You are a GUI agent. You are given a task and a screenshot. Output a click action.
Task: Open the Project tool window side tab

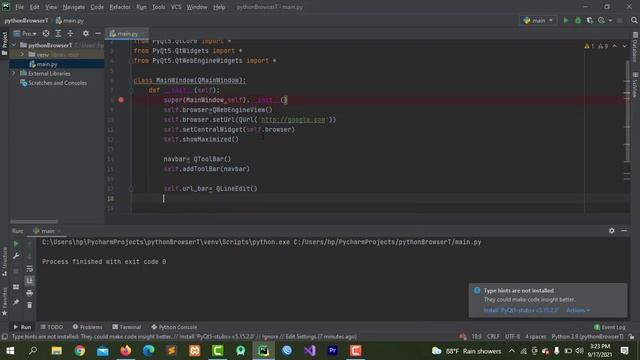pyautogui.click(x=4, y=44)
